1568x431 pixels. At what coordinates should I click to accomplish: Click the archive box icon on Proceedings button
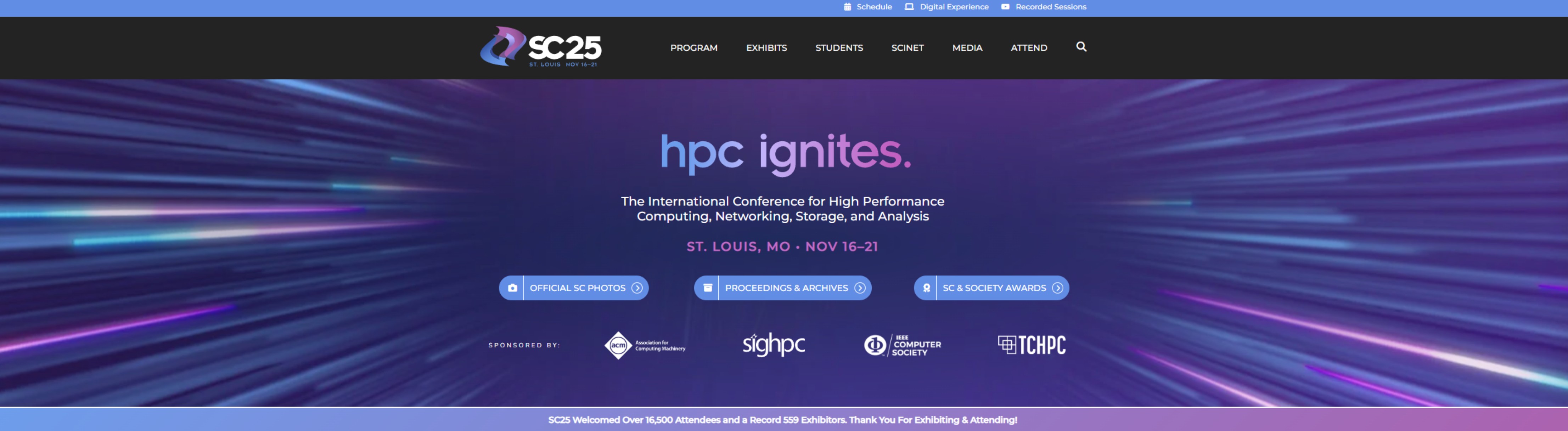click(707, 288)
